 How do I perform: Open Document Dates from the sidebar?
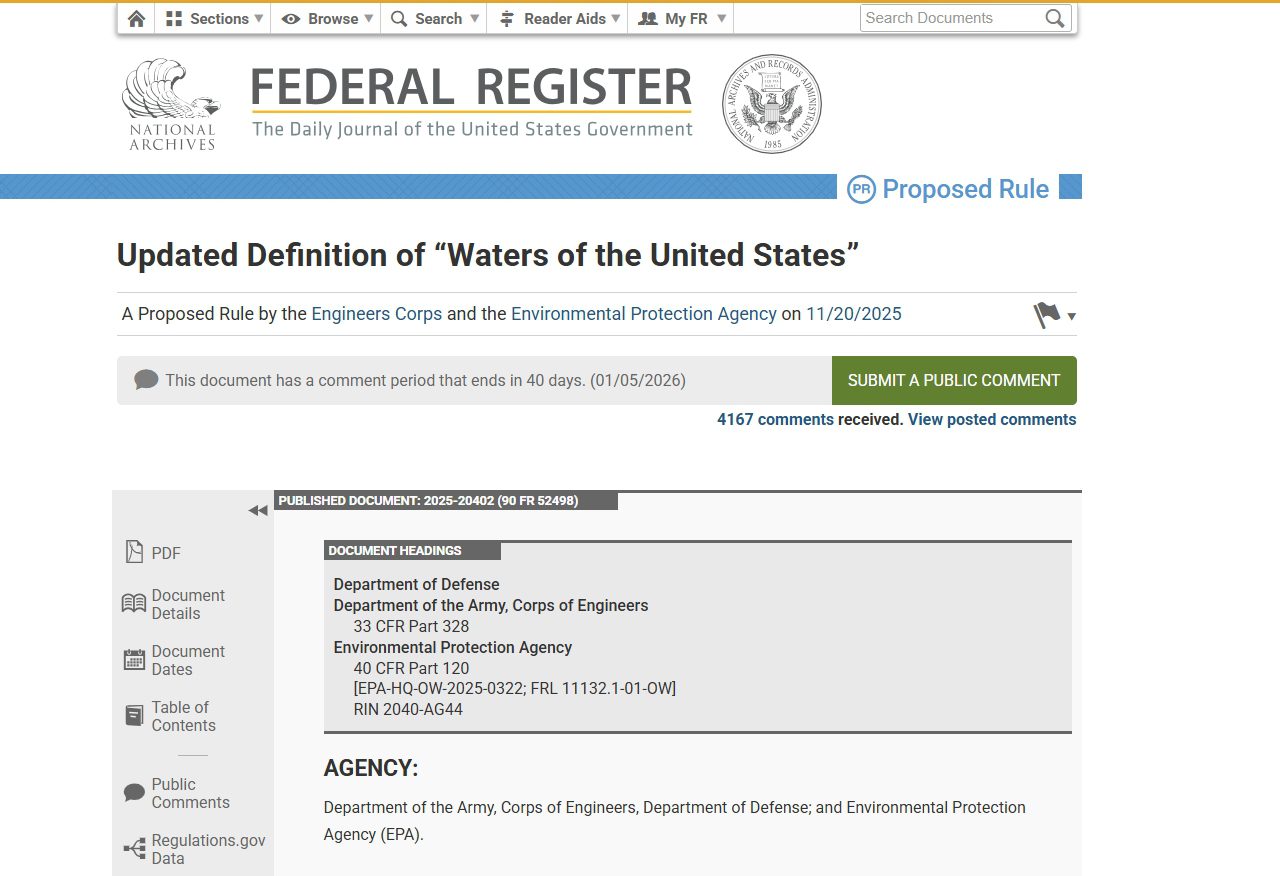coord(134,658)
